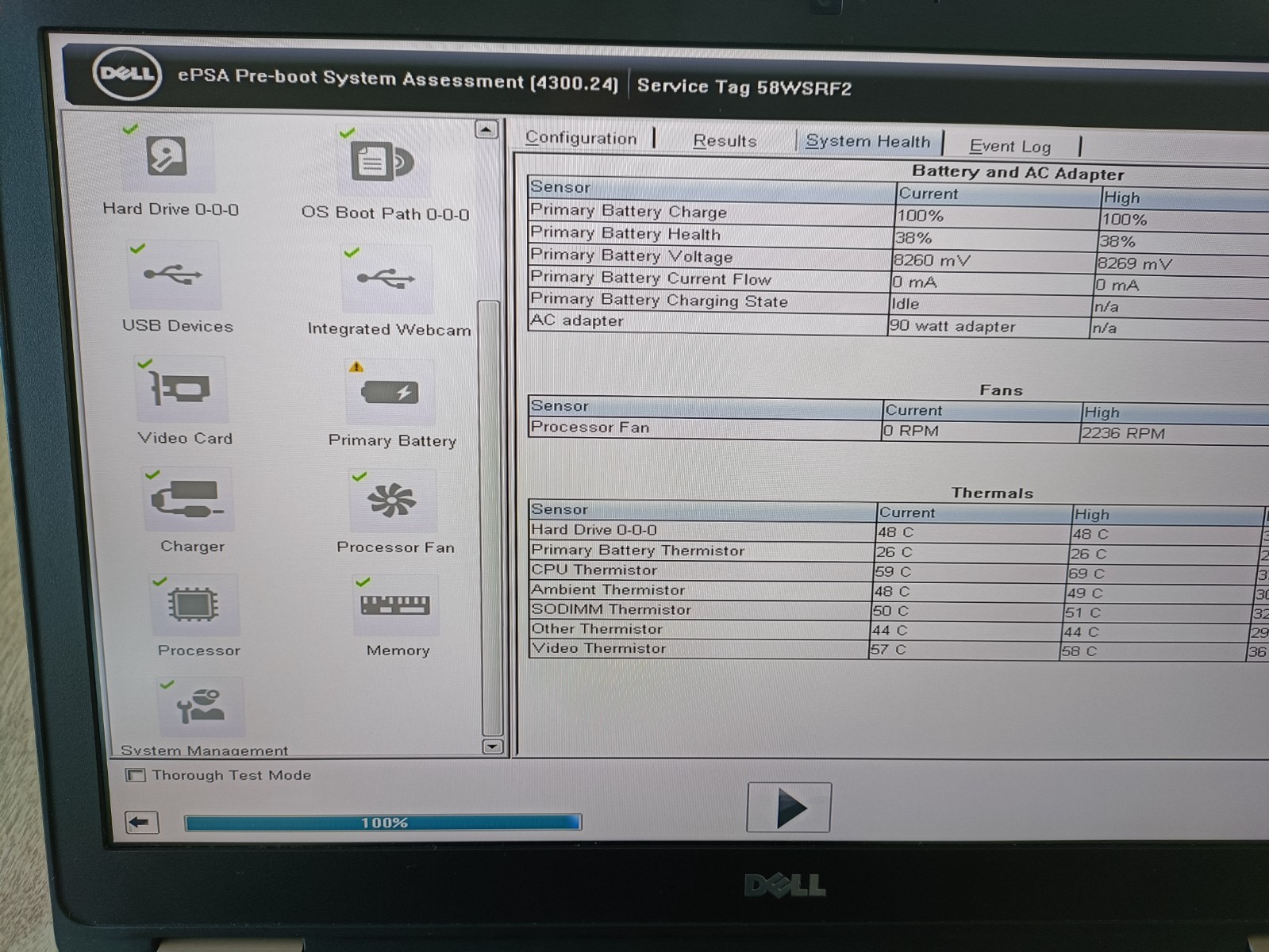Click the device list scroll up arrow
Screen dimensions: 1269x952
coord(486,129)
